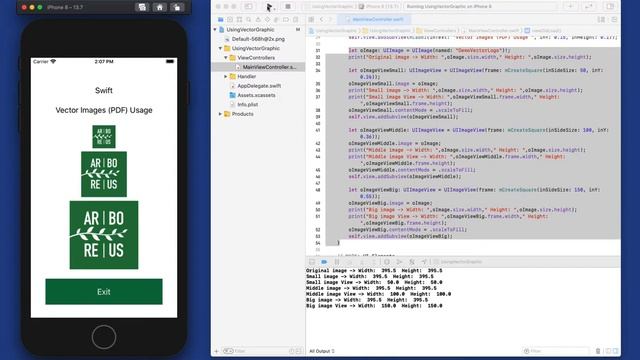Viewport: 640px width, 360px height.
Task: Toggle the variables view pane button
Action: [608, 351]
